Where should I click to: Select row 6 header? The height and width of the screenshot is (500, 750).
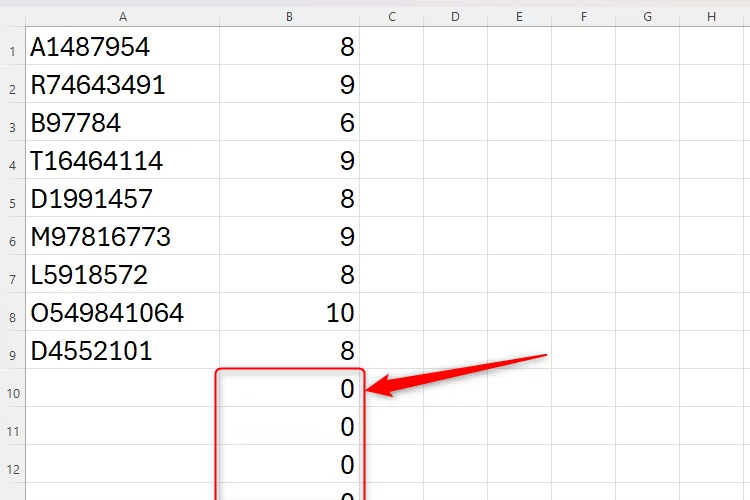[13, 236]
